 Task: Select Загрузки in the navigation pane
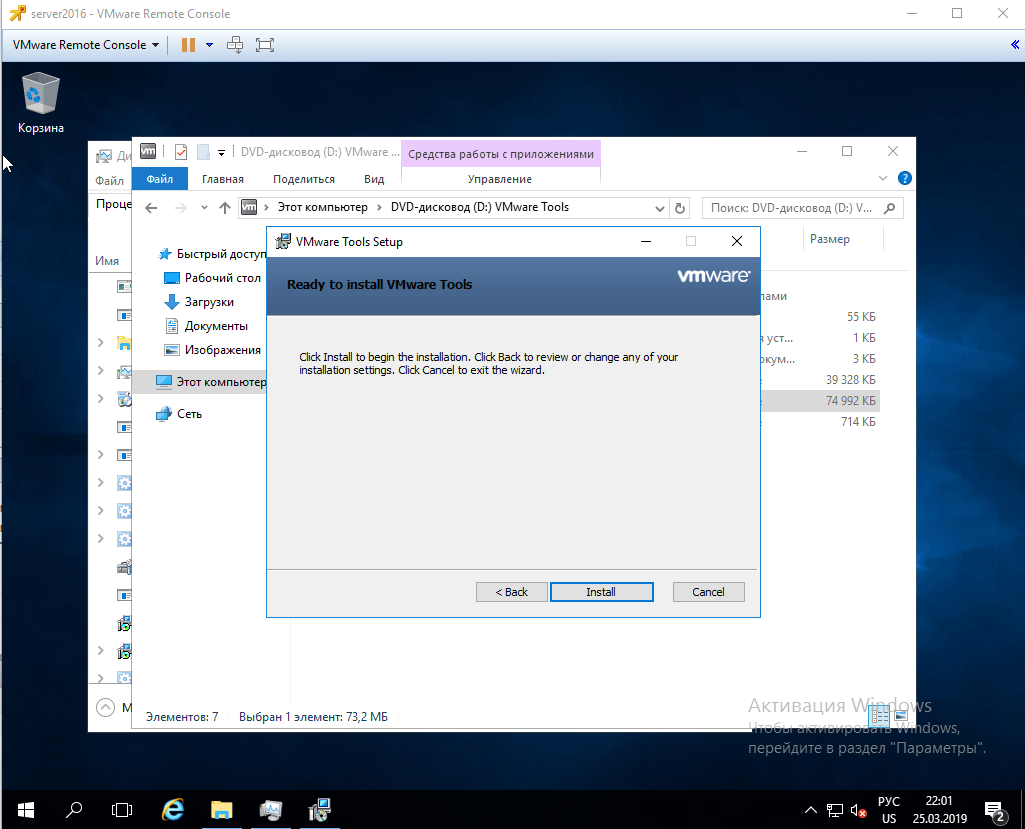pyautogui.click(x=209, y=302)
